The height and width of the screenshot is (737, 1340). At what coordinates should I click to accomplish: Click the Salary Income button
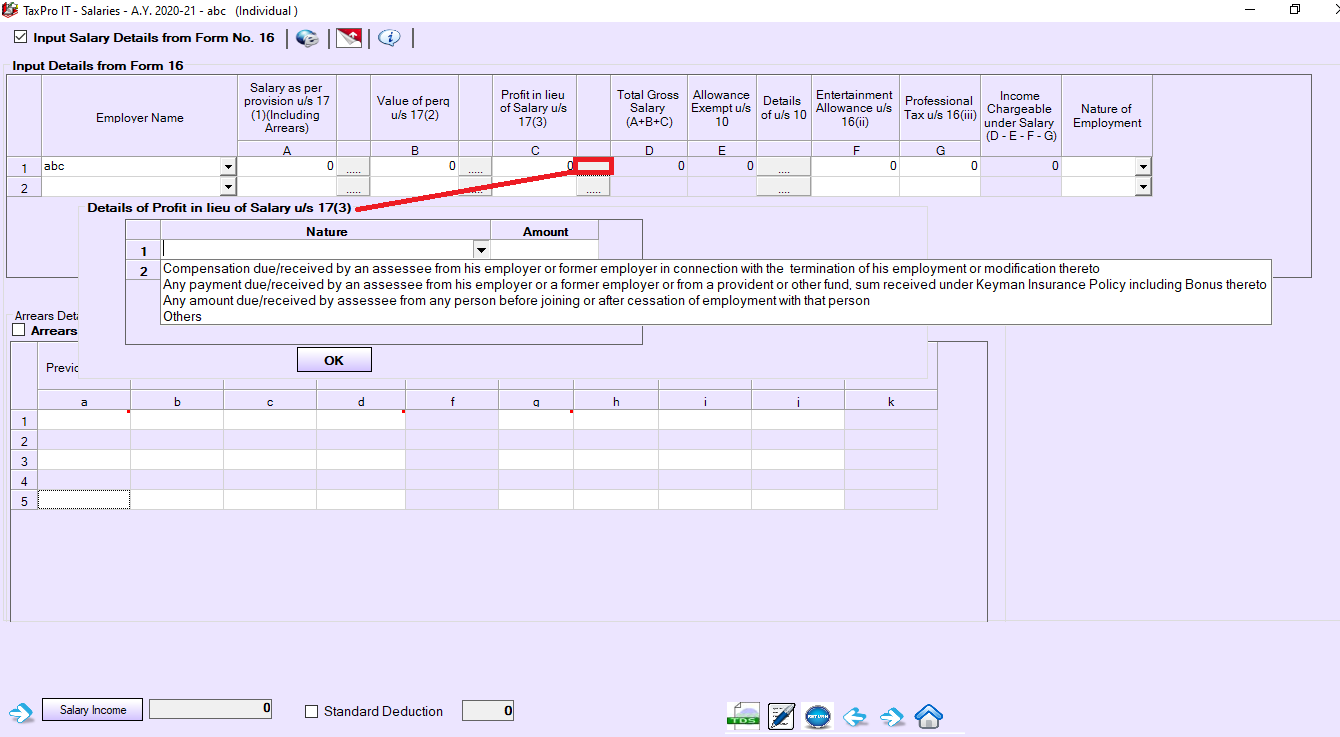pos(93,710)
